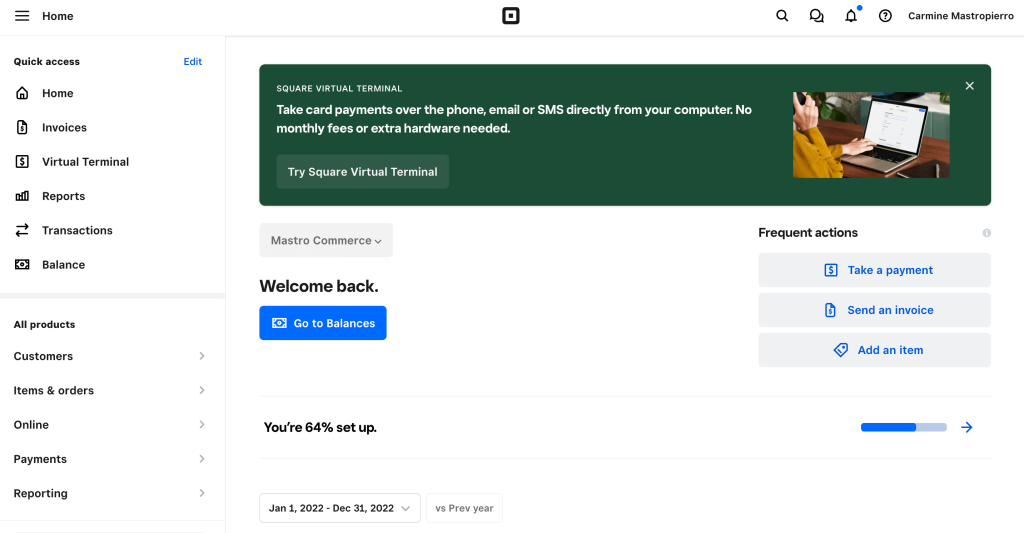Click the Home label in the top bar
The width and height of the screenshot is (1024, 533).
coord(57,16)
